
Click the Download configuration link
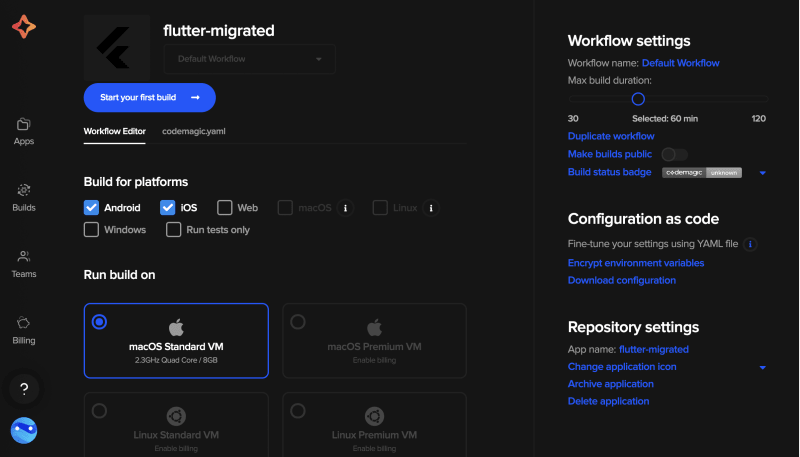tap(621, 281)
